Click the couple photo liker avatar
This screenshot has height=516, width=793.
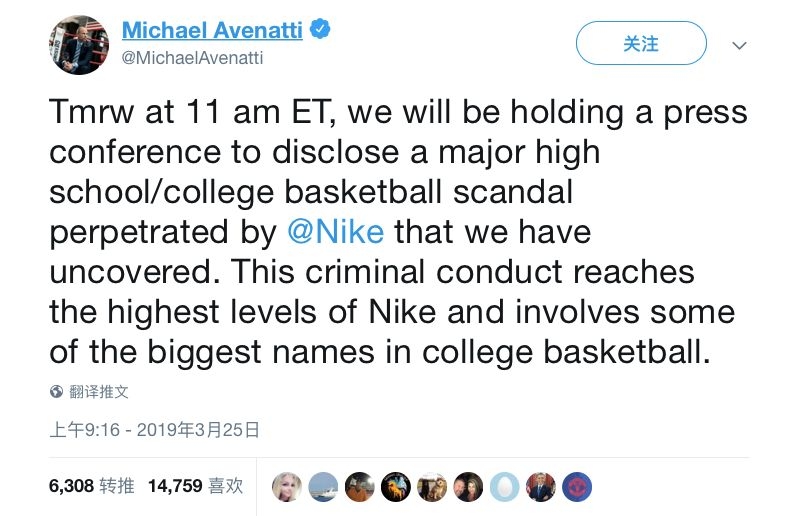coord(468,486)
